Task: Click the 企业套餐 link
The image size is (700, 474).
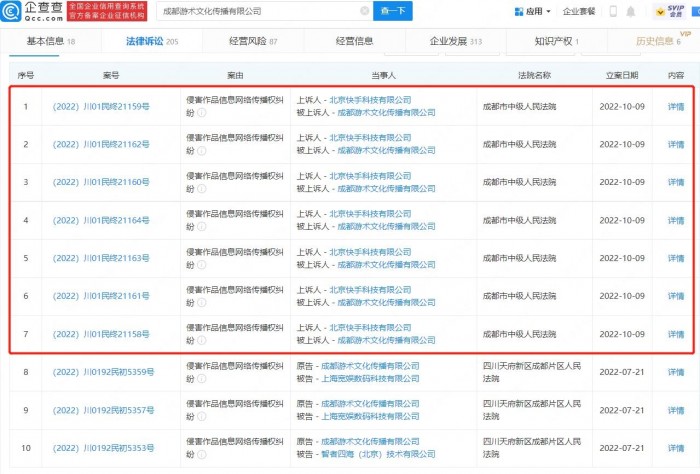Action: pos(579,11)
